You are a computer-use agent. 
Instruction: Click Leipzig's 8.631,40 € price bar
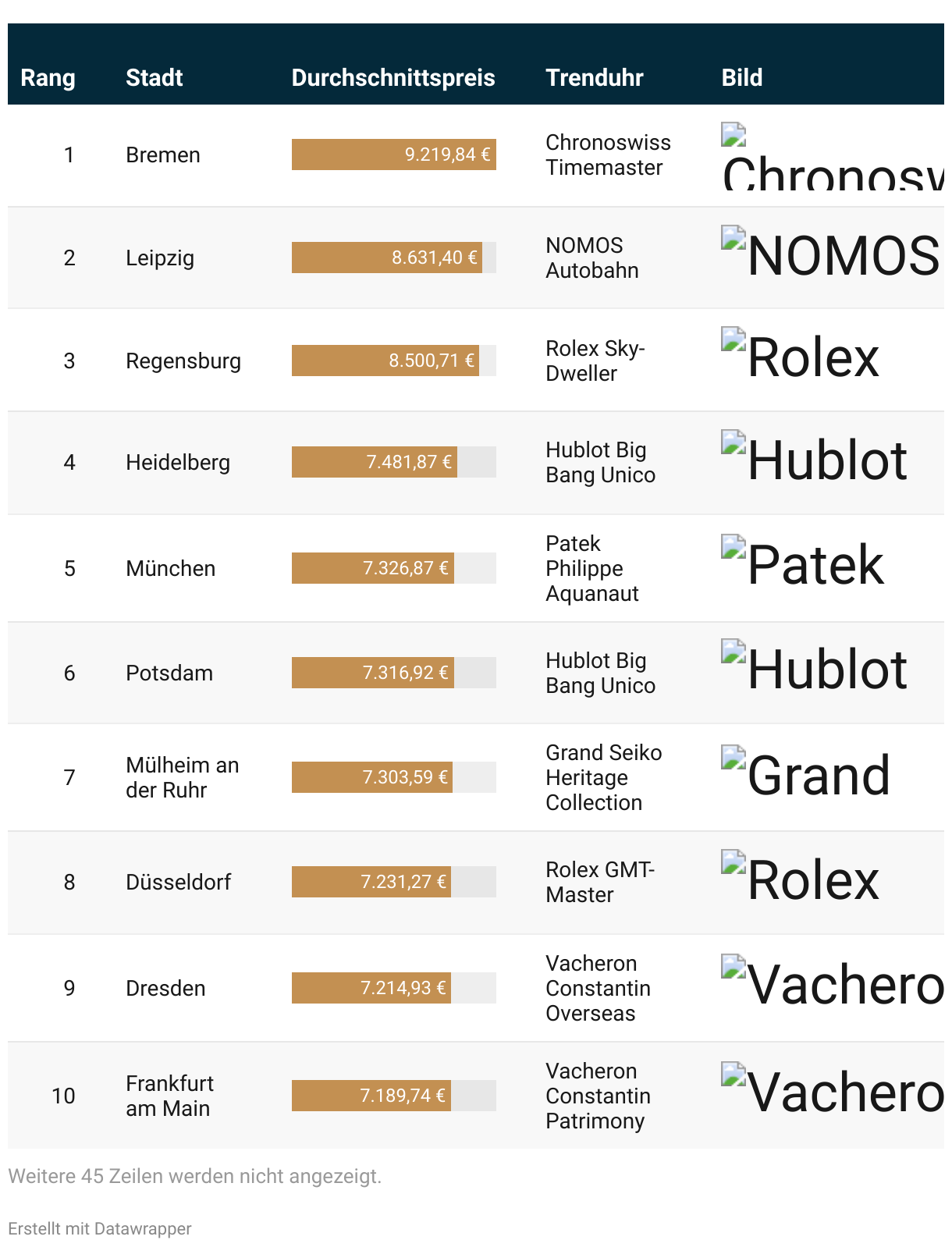point(387,258)
